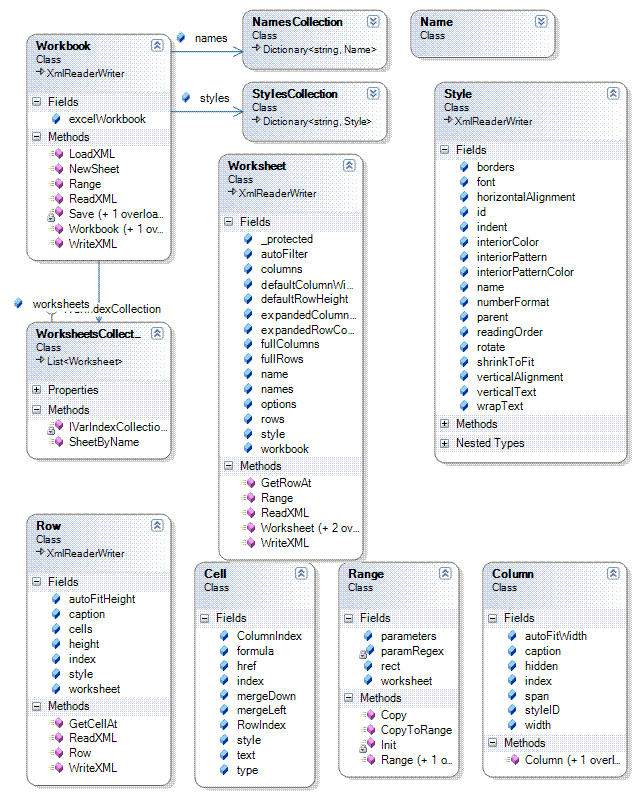This screenshot has height=796, width=636.
Task: Click the names association field icon
Action: 181,38
